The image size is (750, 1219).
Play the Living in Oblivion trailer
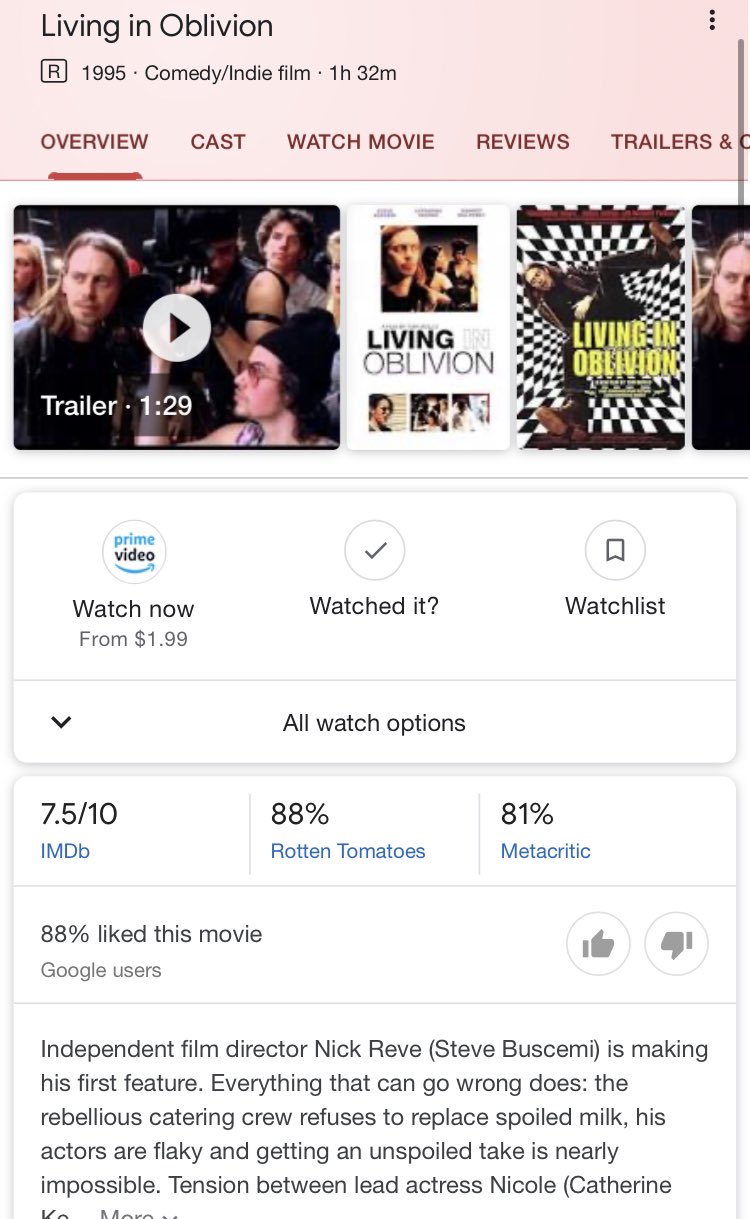click(177, 327)
